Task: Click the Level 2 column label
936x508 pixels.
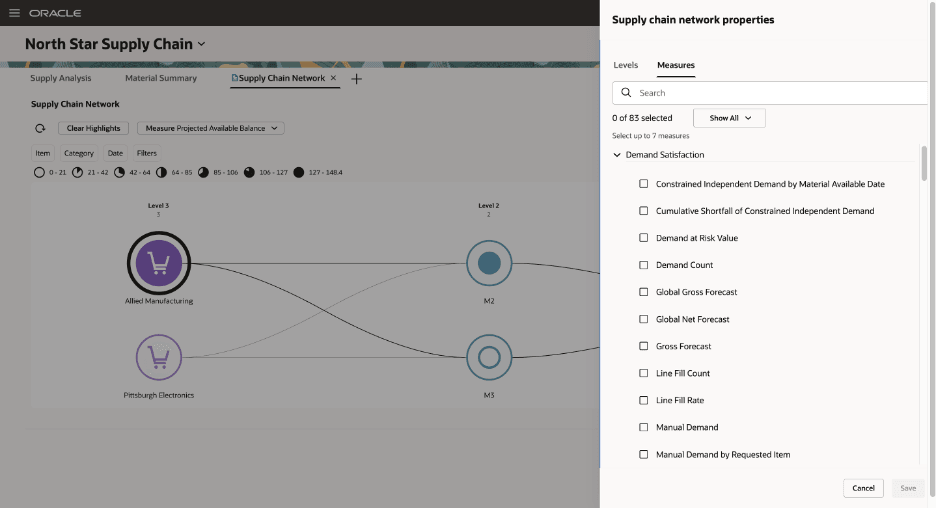Action: [488, 205]
